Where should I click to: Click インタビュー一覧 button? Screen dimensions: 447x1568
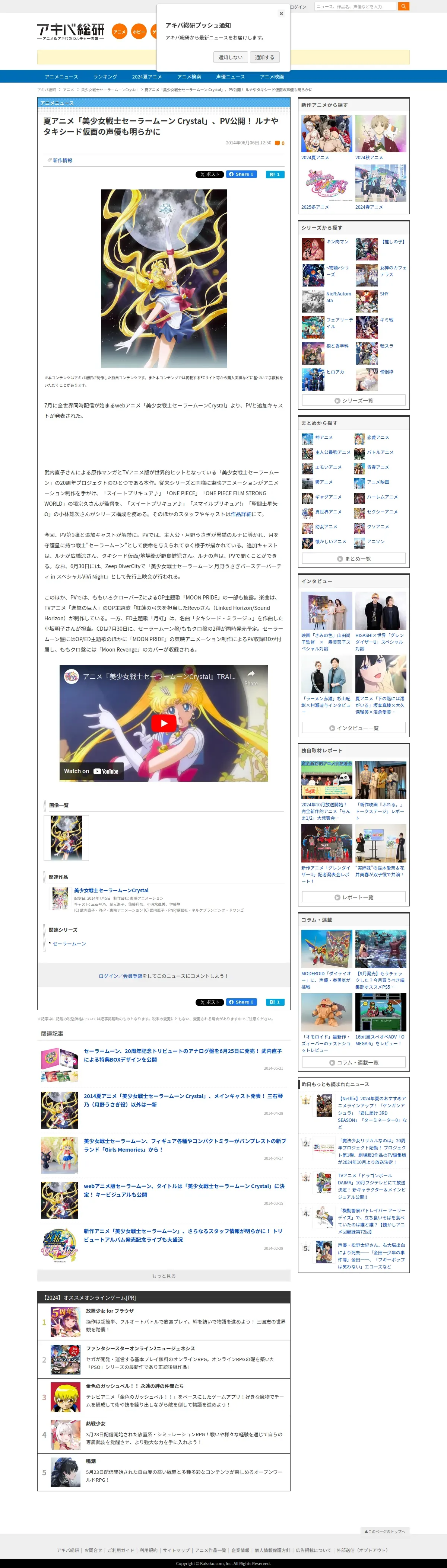point(354,728)
